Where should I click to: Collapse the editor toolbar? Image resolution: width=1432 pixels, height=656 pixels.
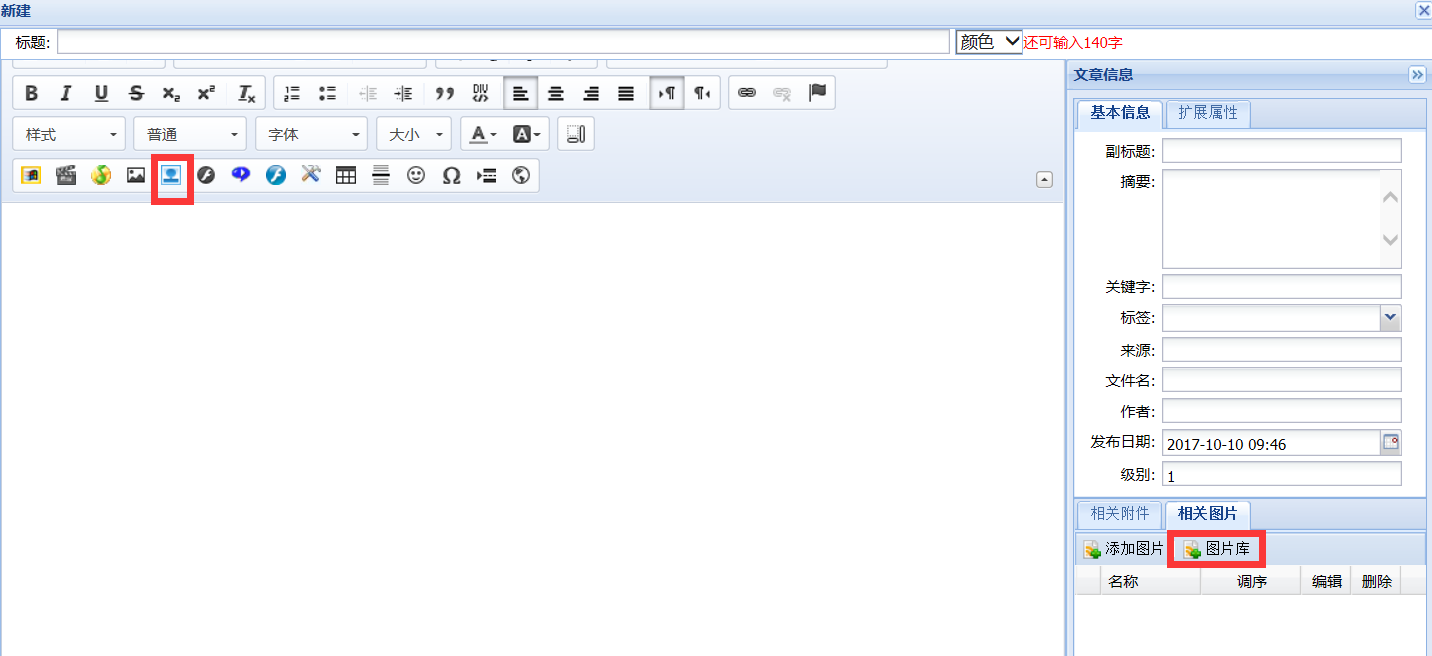click(x=1044, y=180)
